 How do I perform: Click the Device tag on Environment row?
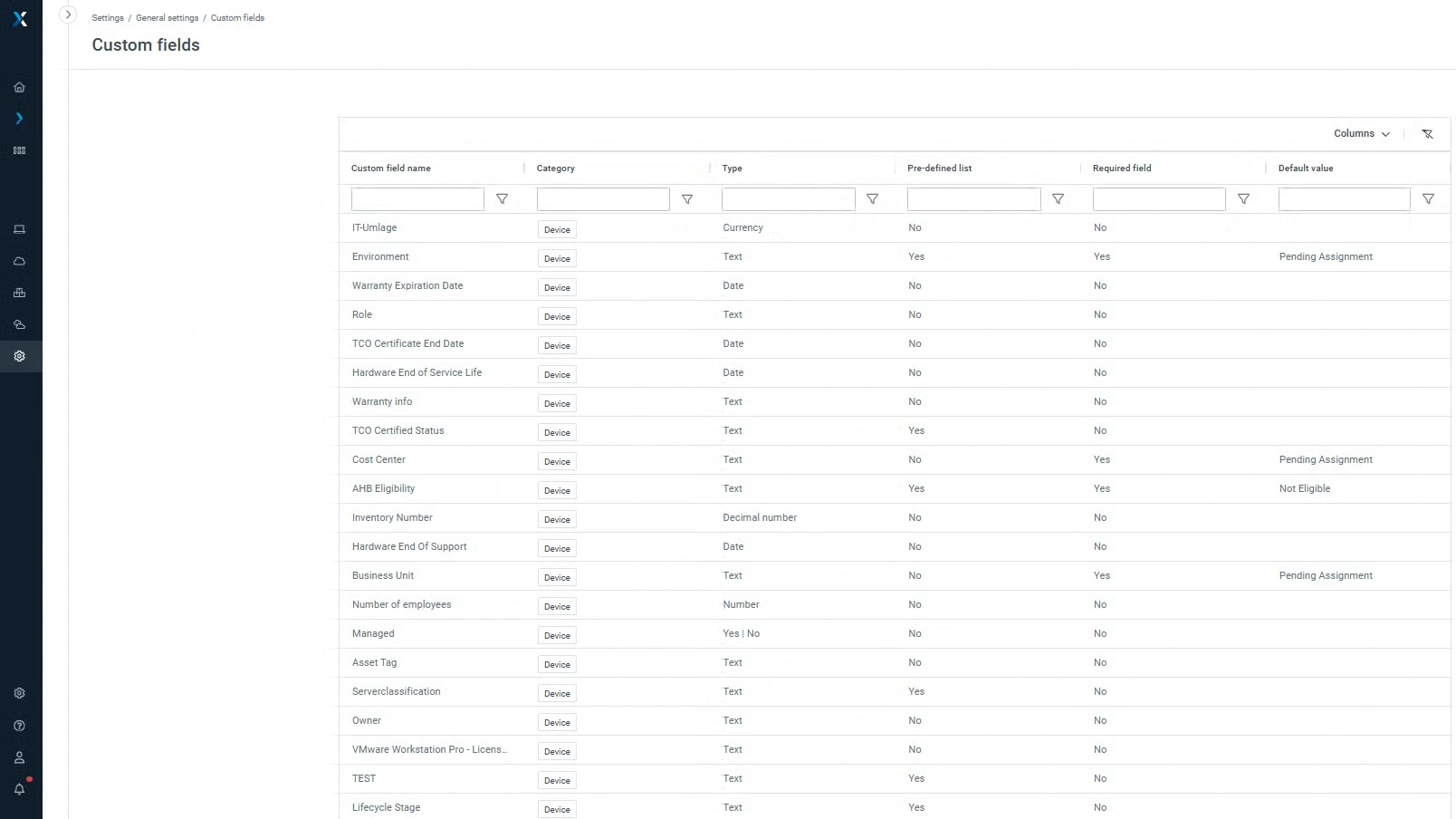click(x=557, y=259)
